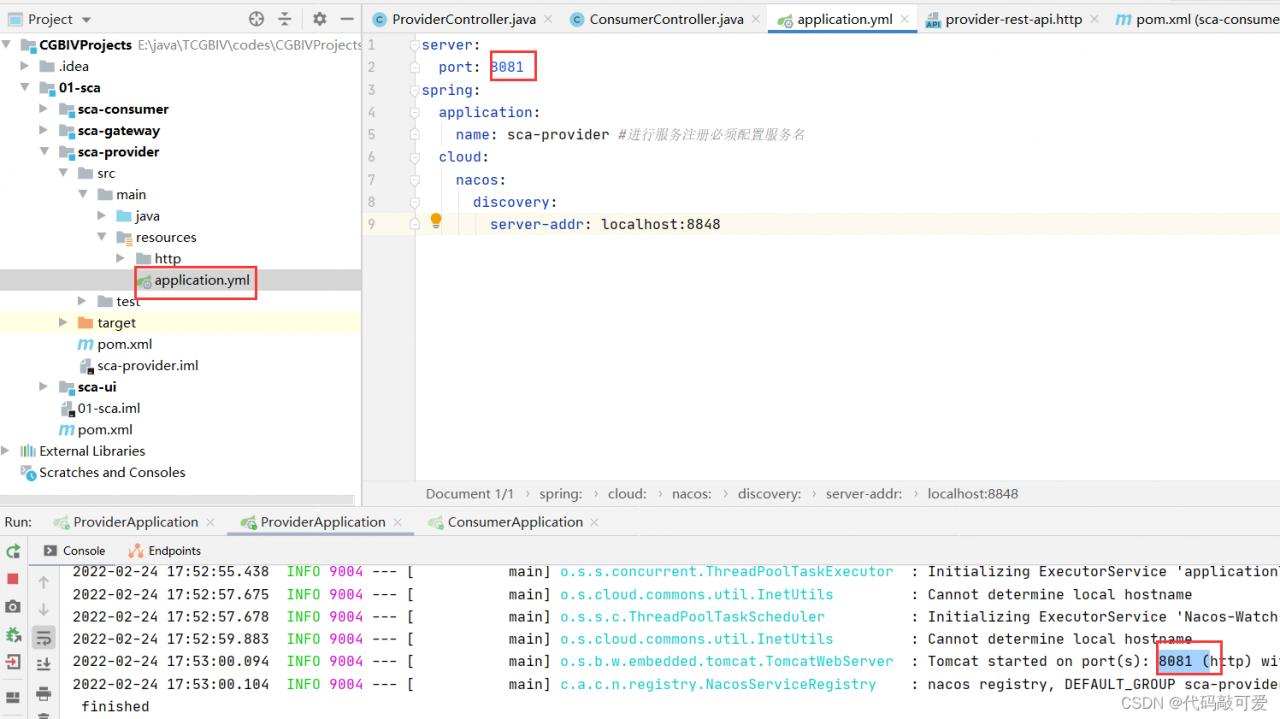Click line number 5 in the gutter
Image resolution: width=1280 pixels, height=719 pixels.
[x=372, y=135]
